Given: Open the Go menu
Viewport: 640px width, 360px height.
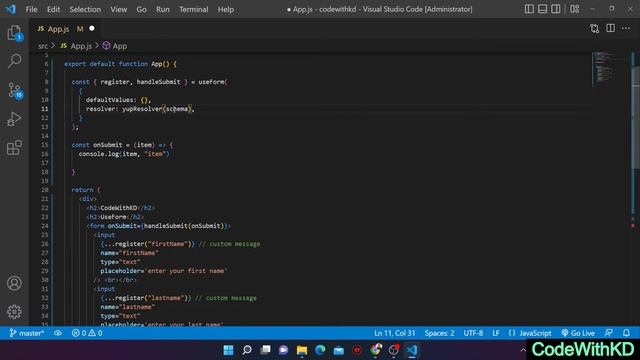Looking at the screenshot, I should 141,9.
